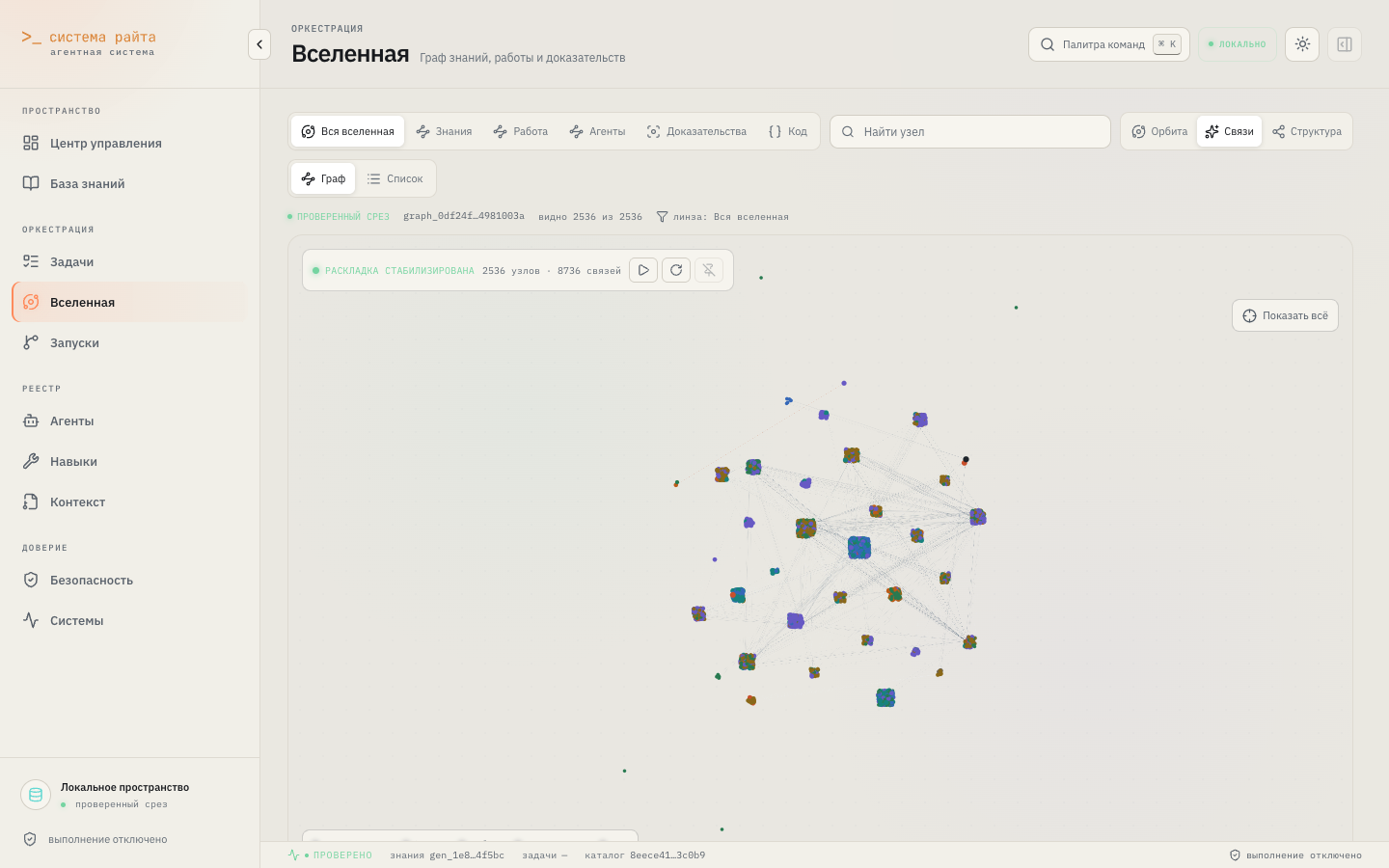1389x868 pixels.
Task: Select the Орбита layout mode
Action: tap(1159, 131)
